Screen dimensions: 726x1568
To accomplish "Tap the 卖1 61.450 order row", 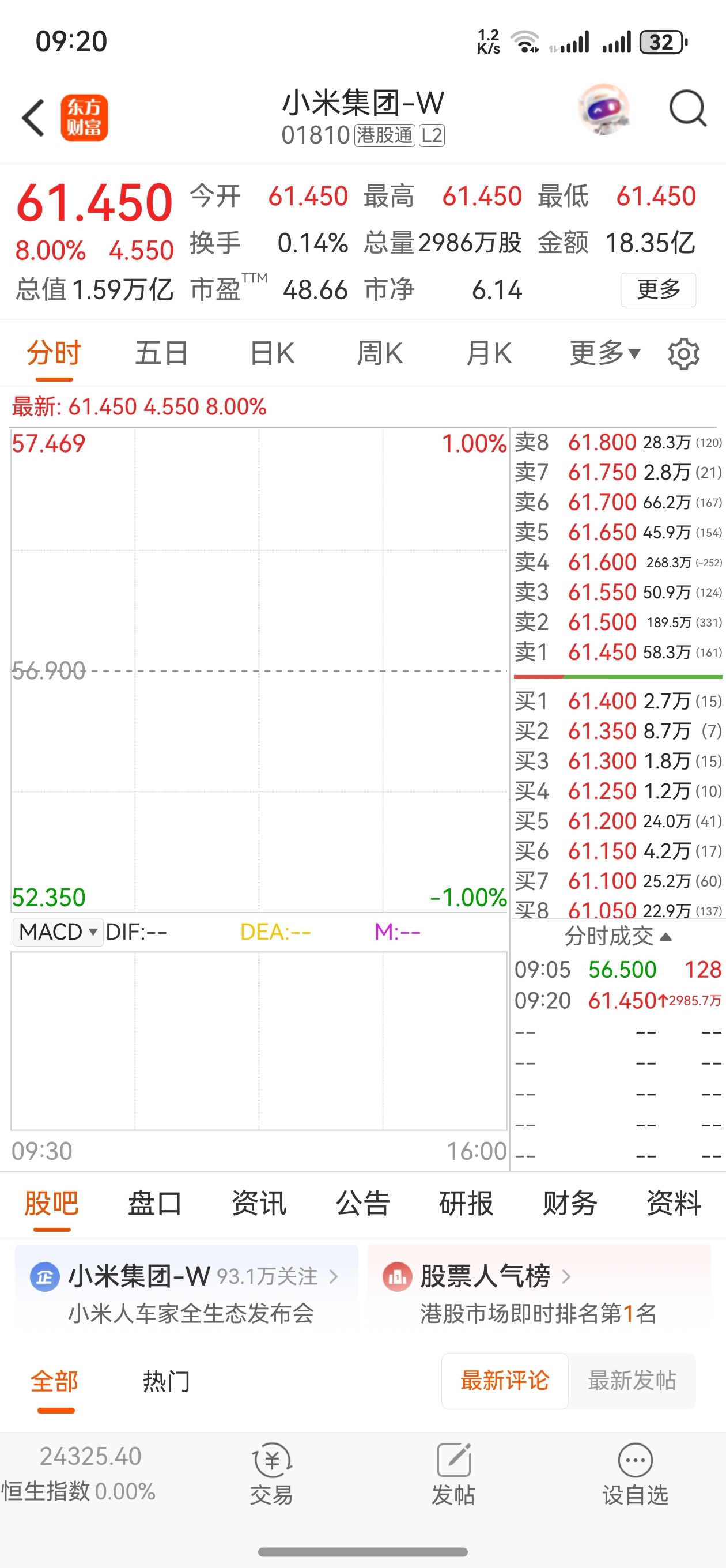I will pos(618,653).
